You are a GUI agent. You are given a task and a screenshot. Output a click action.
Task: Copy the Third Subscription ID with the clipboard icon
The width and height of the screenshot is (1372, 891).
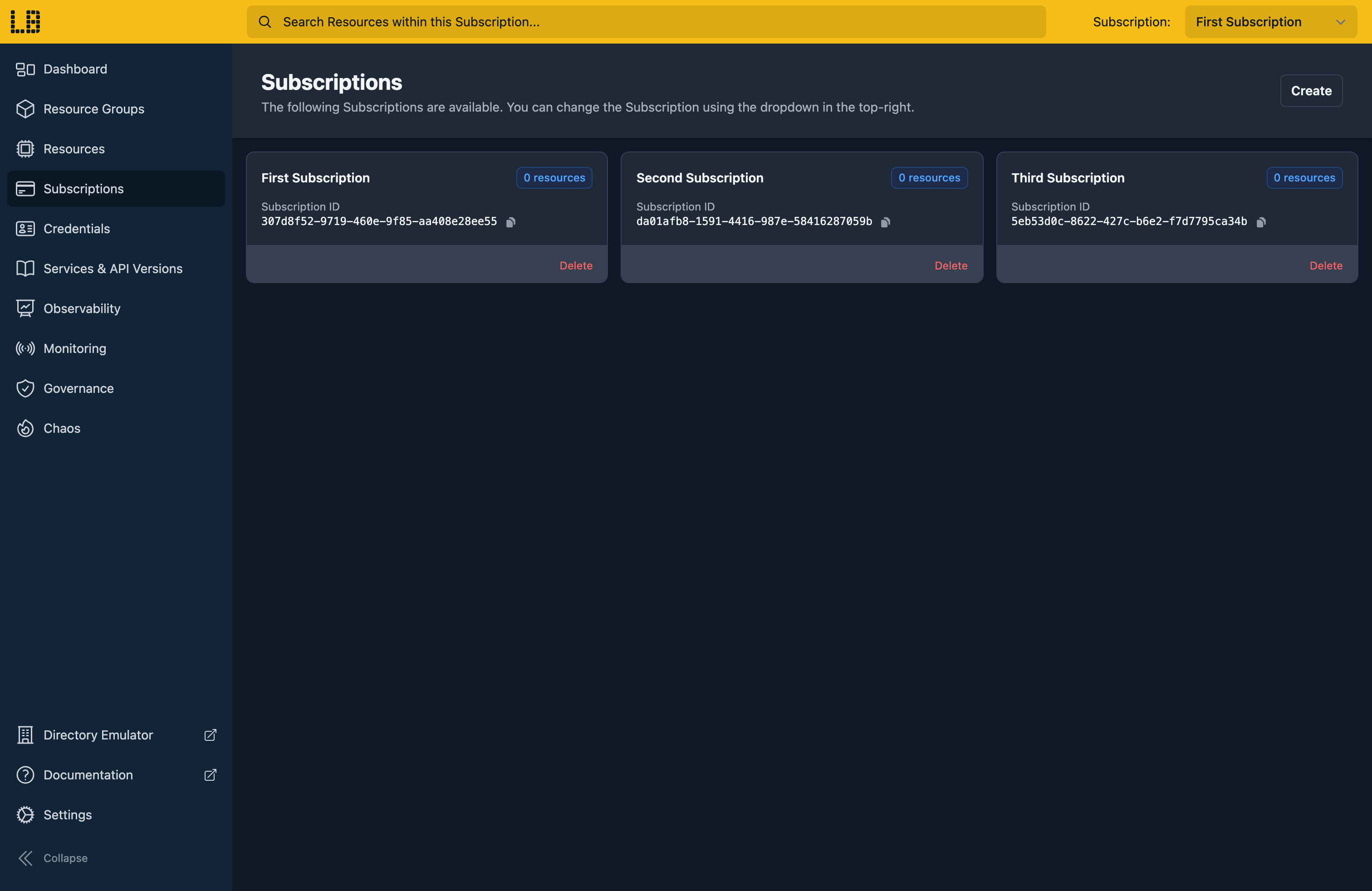click(x=1261, y=222)
